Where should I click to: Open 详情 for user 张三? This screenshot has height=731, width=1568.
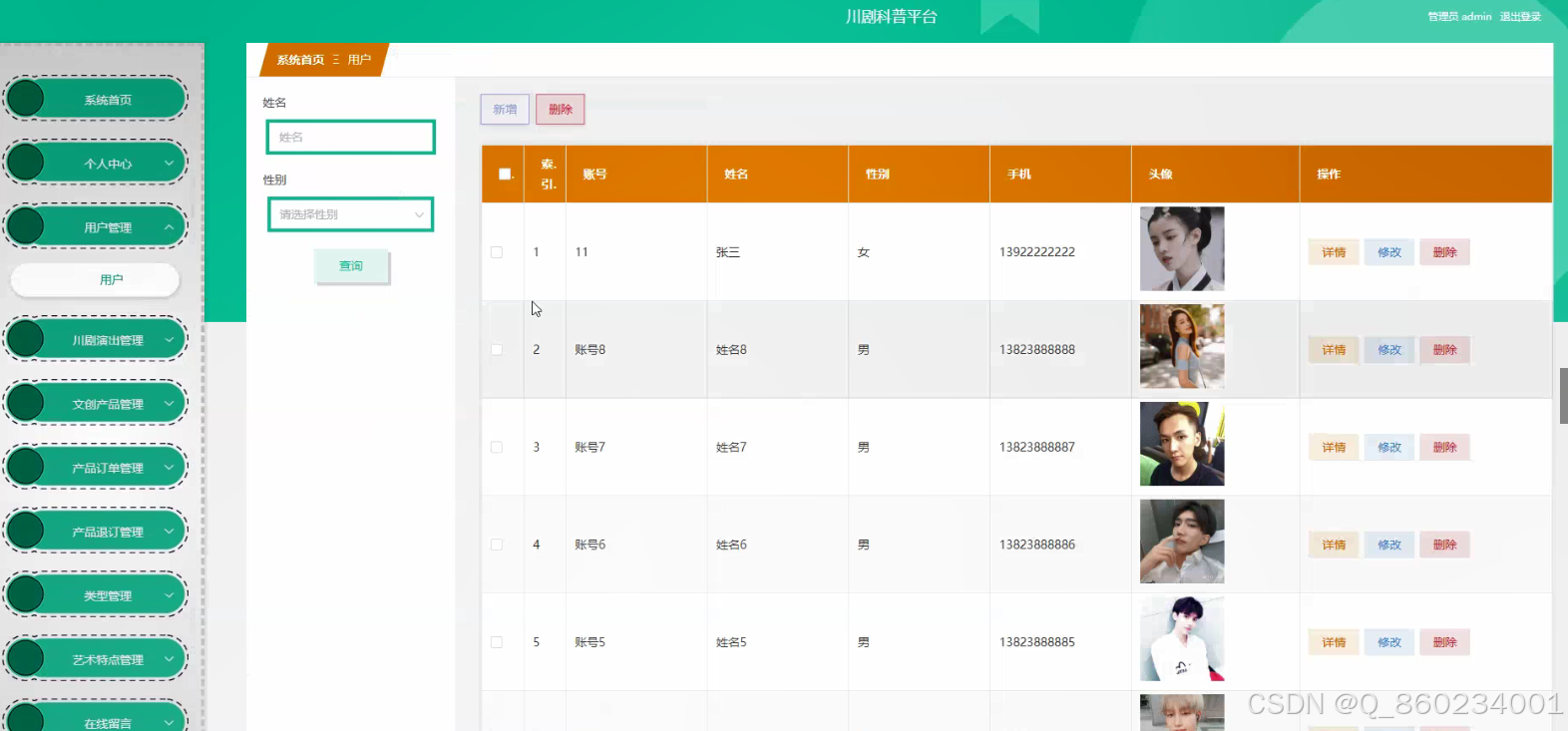click(x=1334, y=252)
